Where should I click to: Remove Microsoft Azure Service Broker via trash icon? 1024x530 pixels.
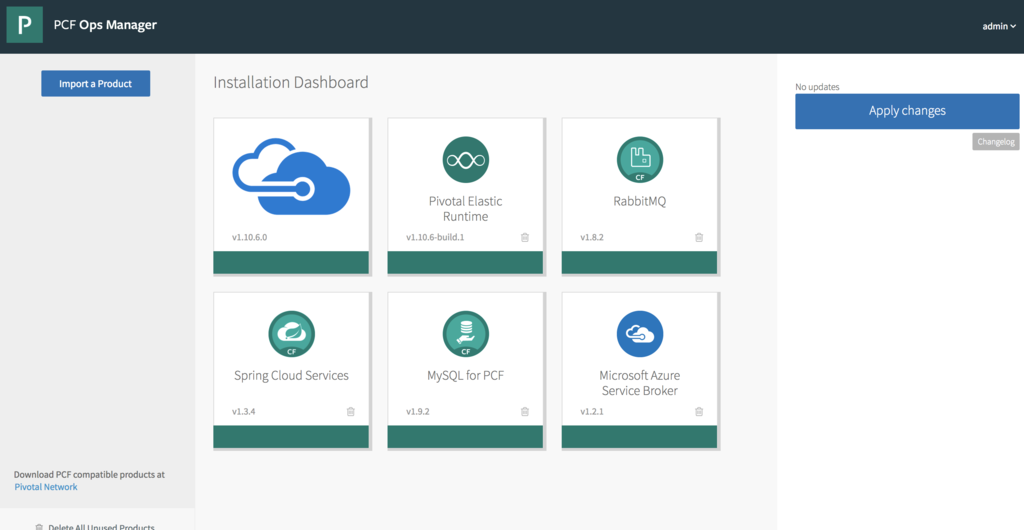699,412
